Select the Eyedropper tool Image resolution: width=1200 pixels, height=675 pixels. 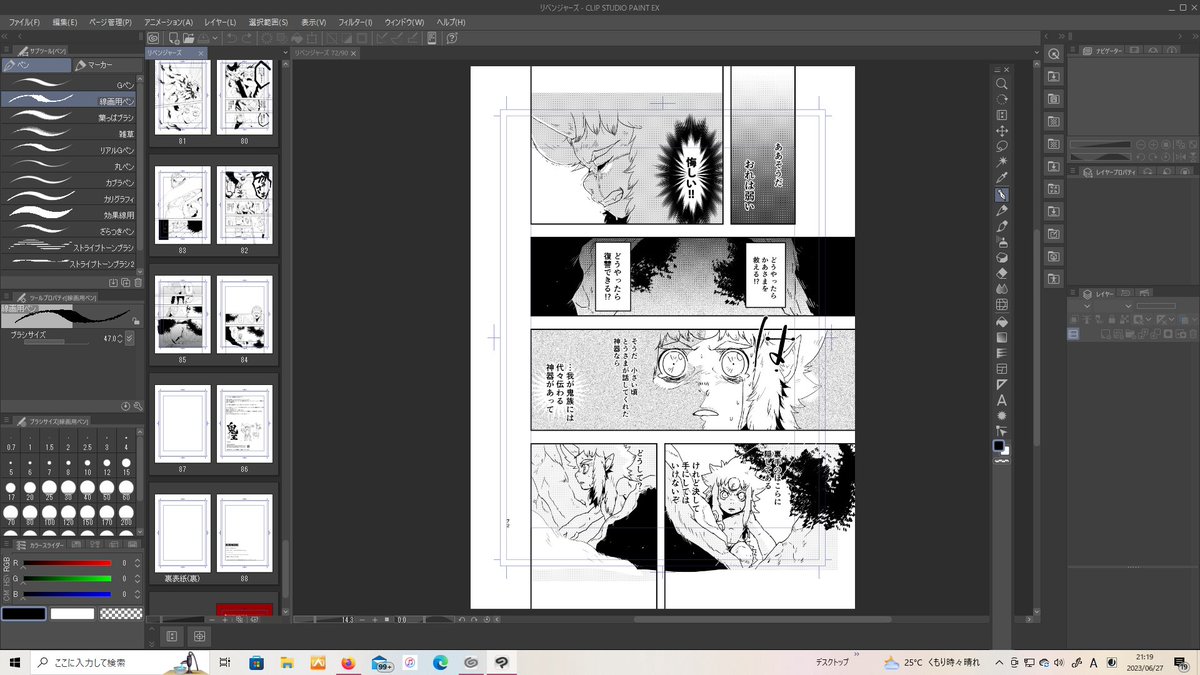point(1002,178)
